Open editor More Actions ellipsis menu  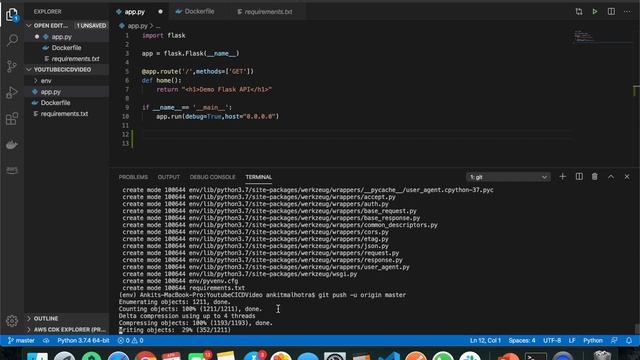tap(627, 11)
